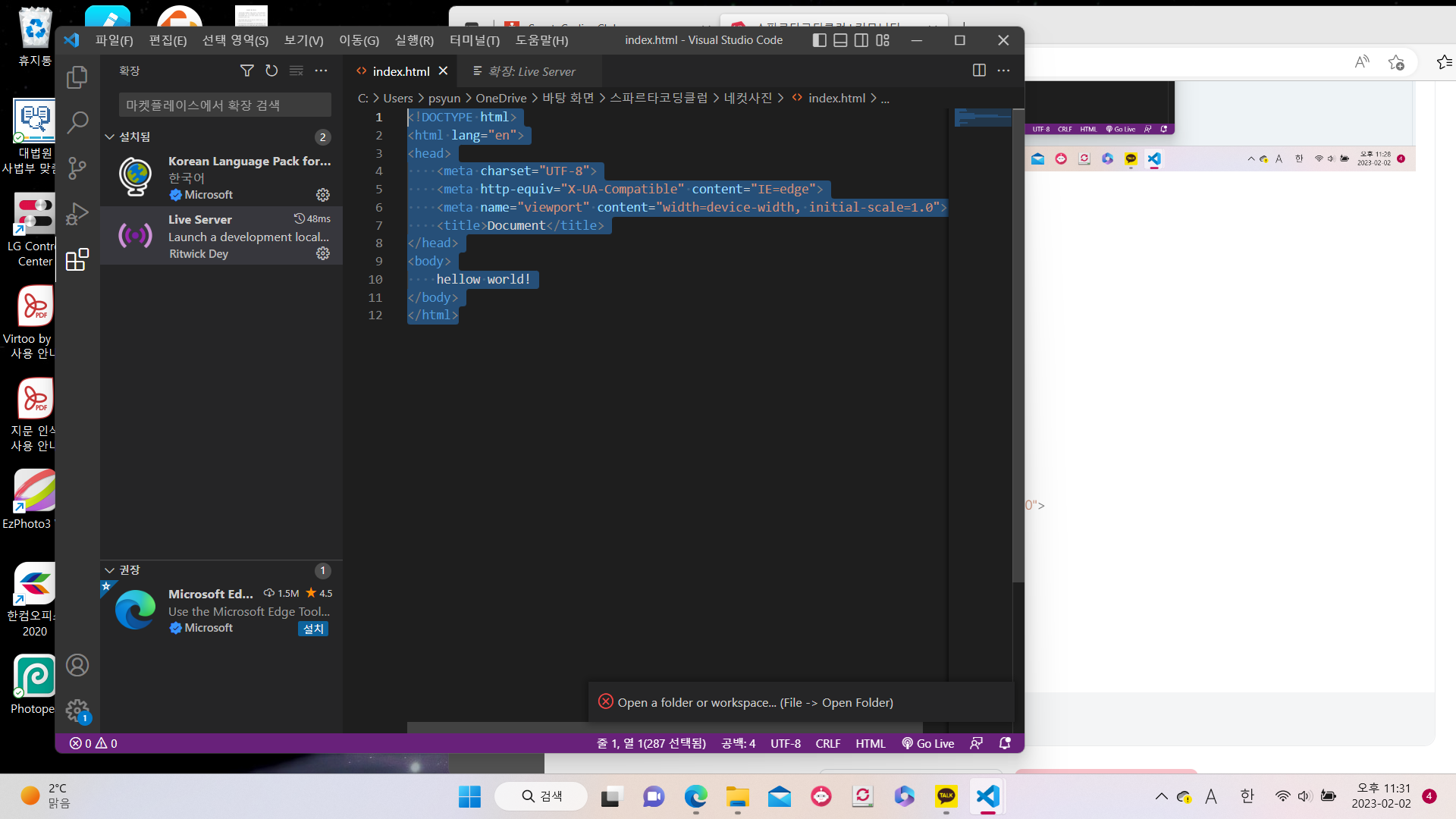
Task: Open the Accounts menu icon
Action: pyautogui.click(x=77, y=665)
